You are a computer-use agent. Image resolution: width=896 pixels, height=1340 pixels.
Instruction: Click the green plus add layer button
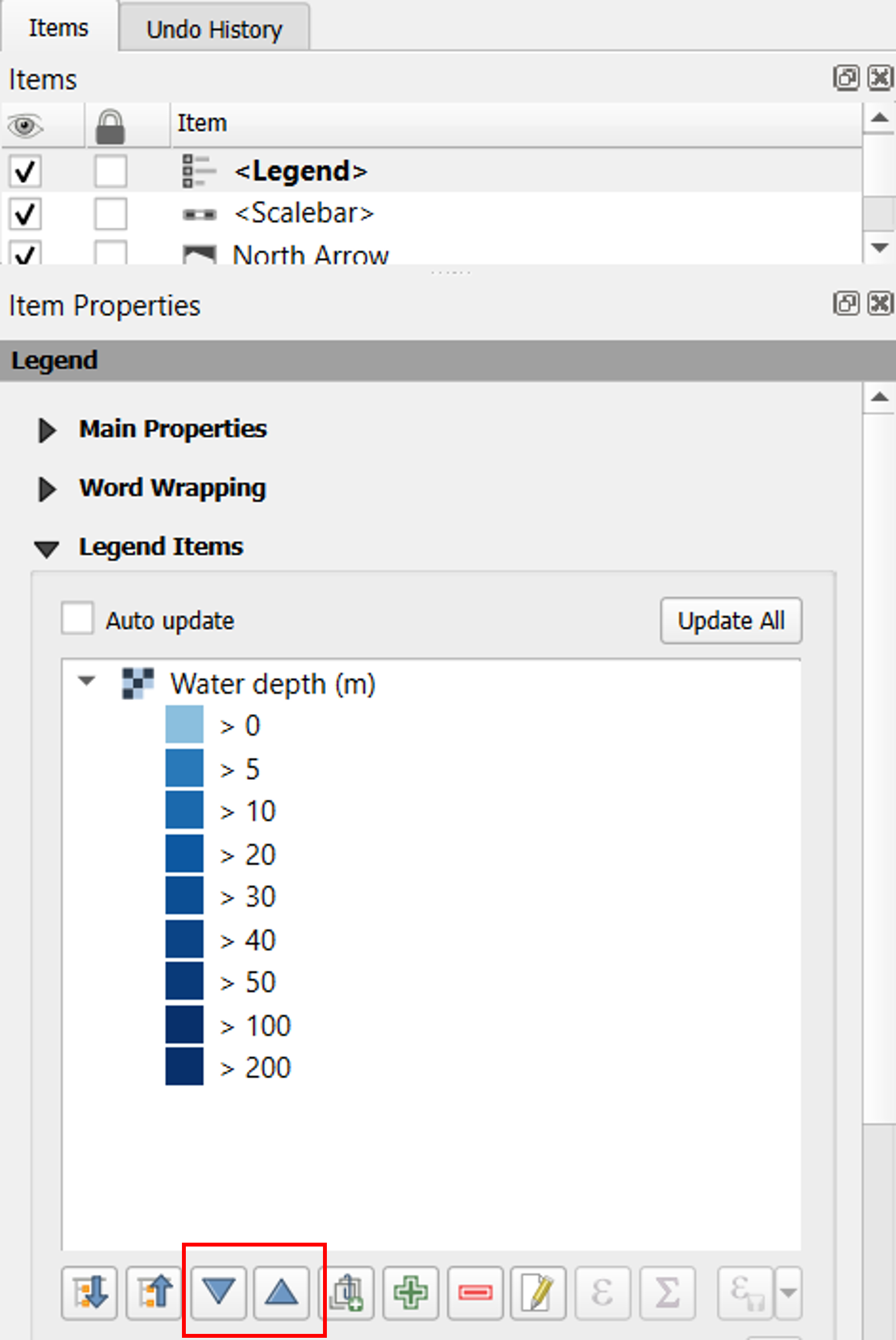(x=410, y=1292)
